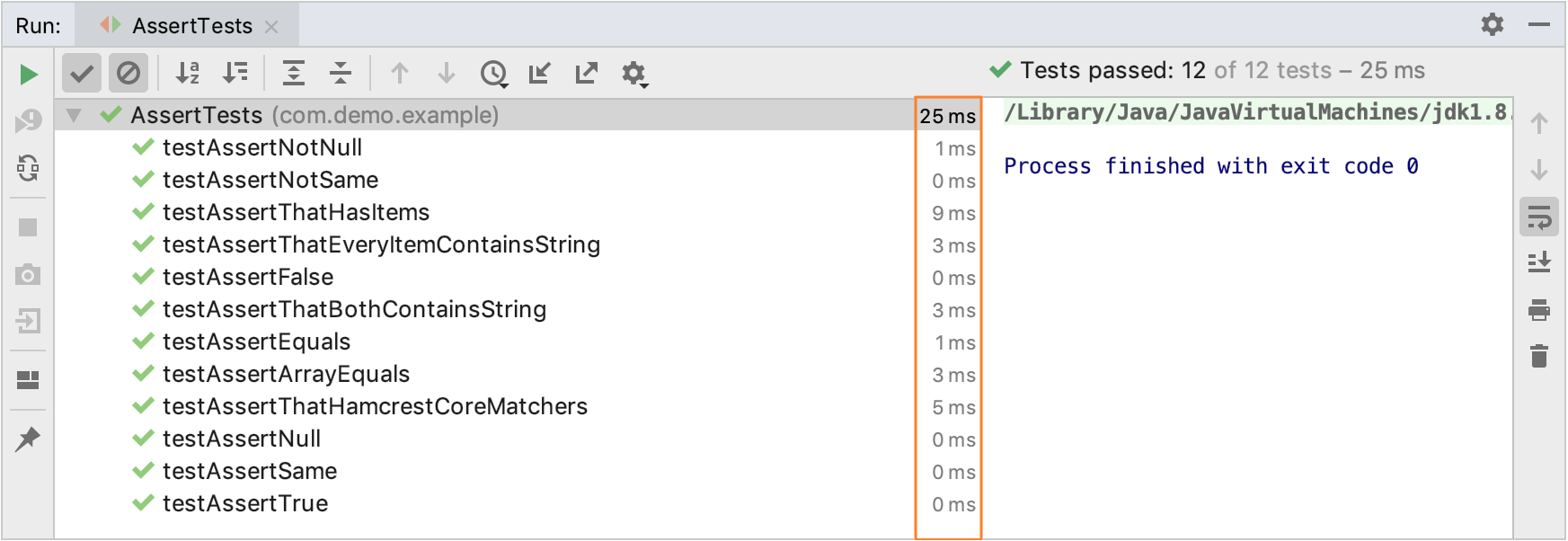Select AssertTests (com.demo.example) root node
The image size is (1568, 541).
point(485,115)
